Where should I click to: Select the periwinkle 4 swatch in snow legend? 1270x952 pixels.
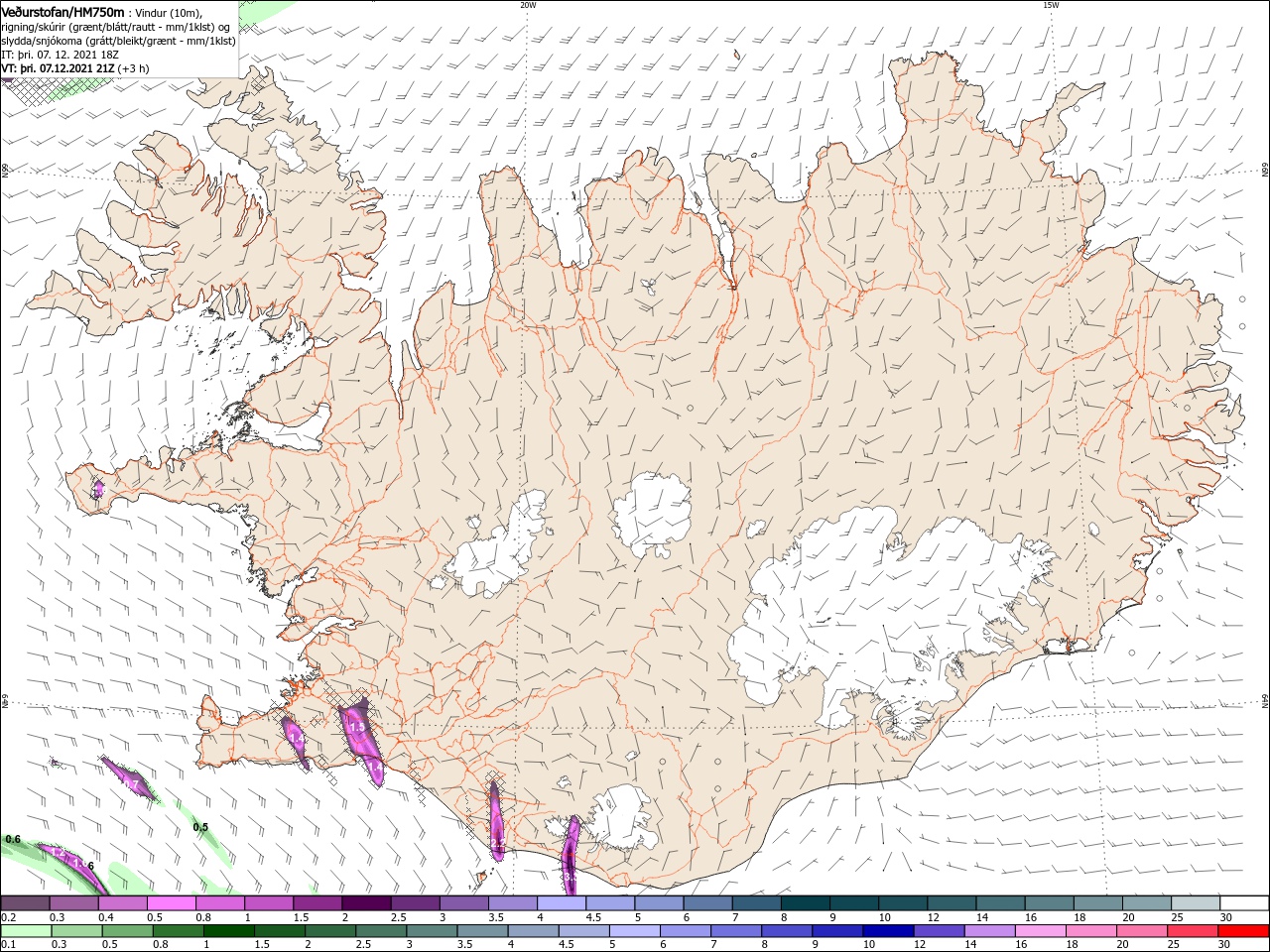click(x=562, y=903)
